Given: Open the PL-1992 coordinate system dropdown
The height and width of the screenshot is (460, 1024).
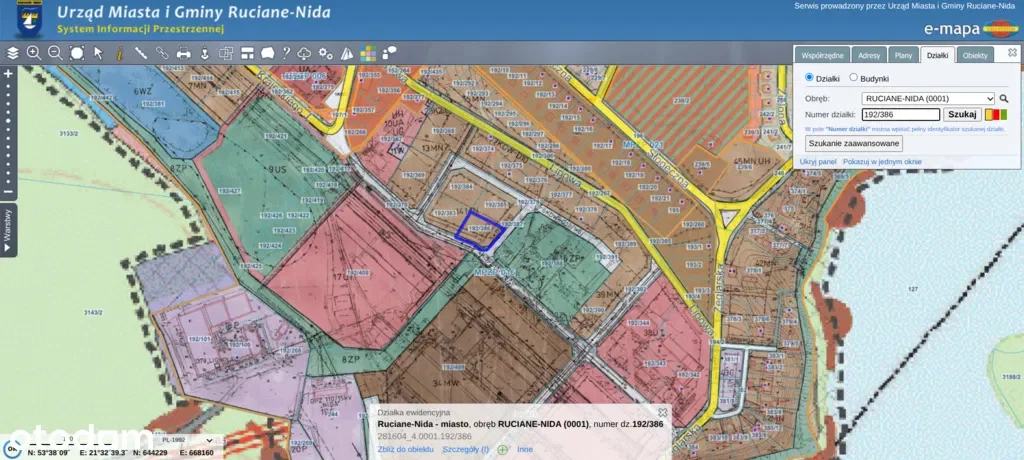Looking at the screenshot, I should [x=186, y=439].
